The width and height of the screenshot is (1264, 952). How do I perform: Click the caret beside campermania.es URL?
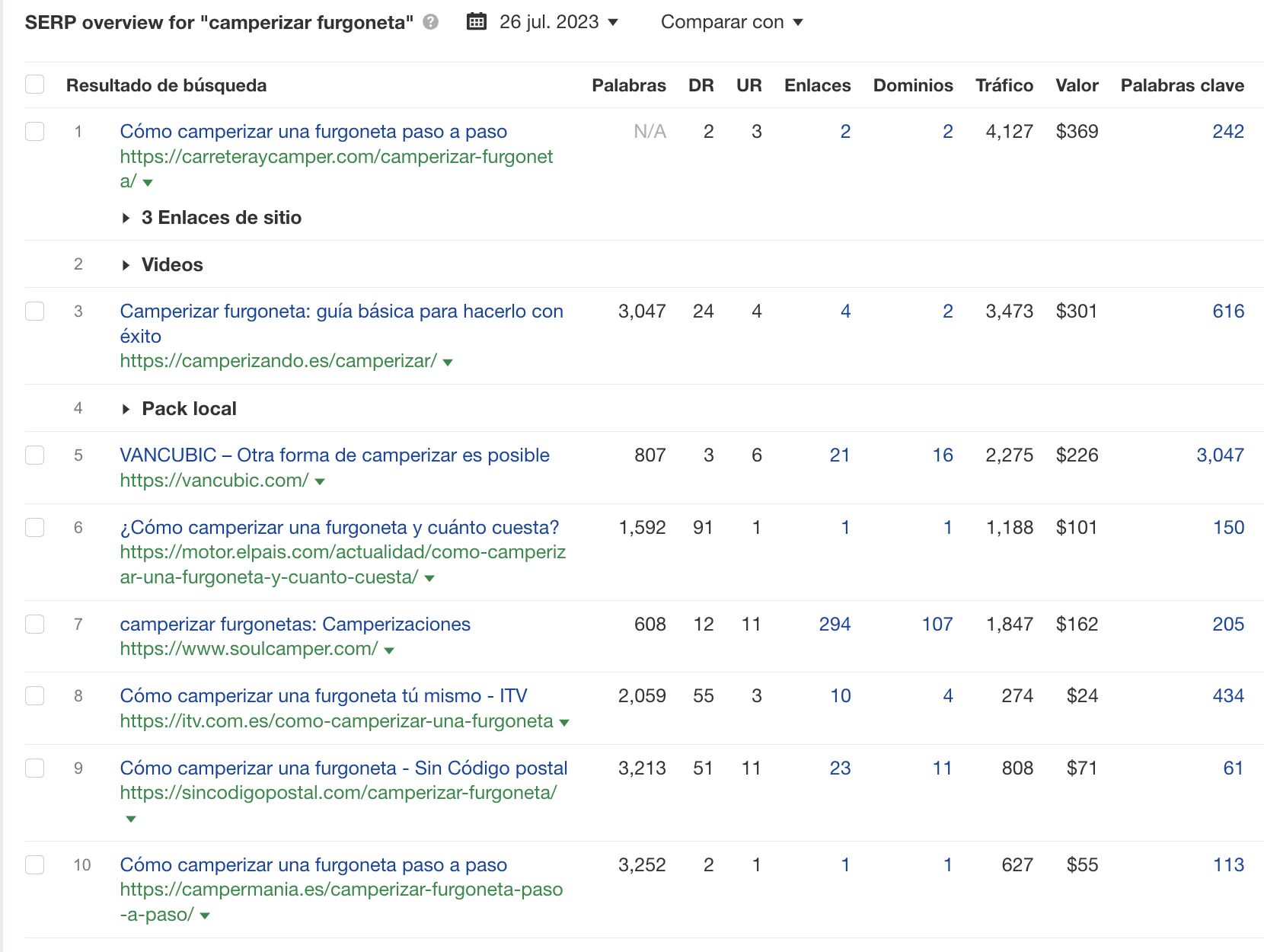point(204,915)
